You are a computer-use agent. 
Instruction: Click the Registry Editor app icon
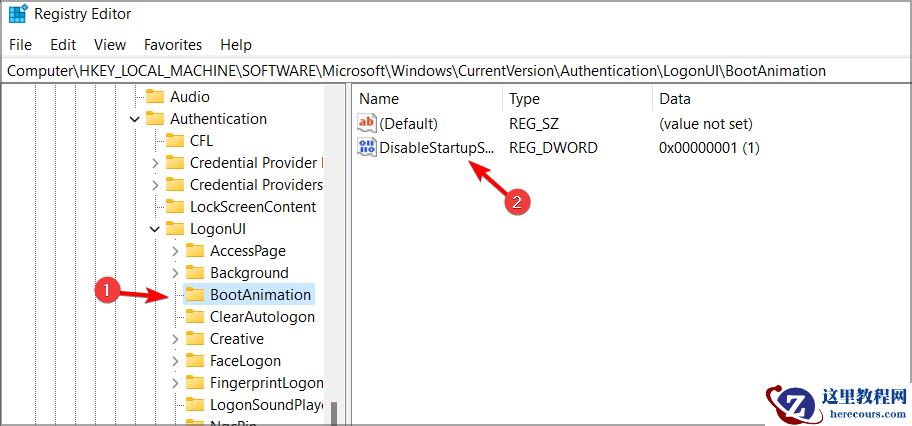coord(18,13)
